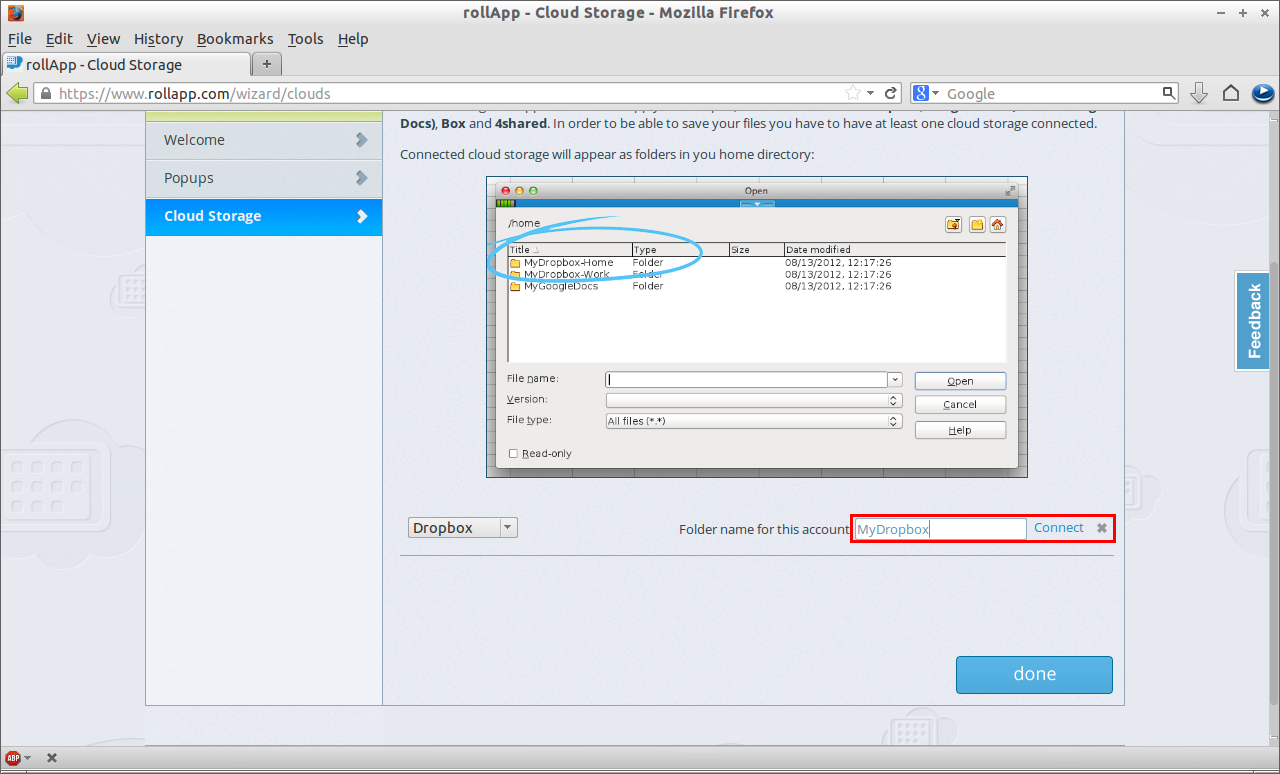Open the Adblock Plus dropdown arrow

click(28, 758)
